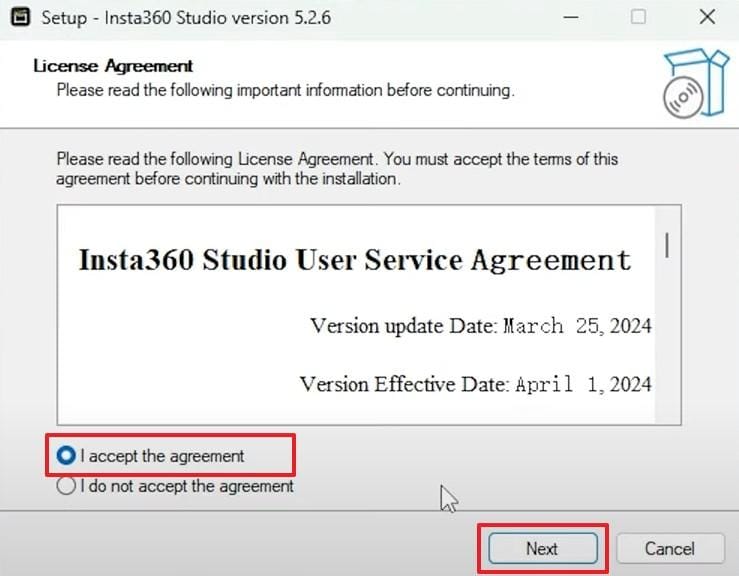Click "Version Effective Date: April 1, 2024" line
Image resolution: width=739 pixels, height=576 pixels.
(x=476, y=384)
